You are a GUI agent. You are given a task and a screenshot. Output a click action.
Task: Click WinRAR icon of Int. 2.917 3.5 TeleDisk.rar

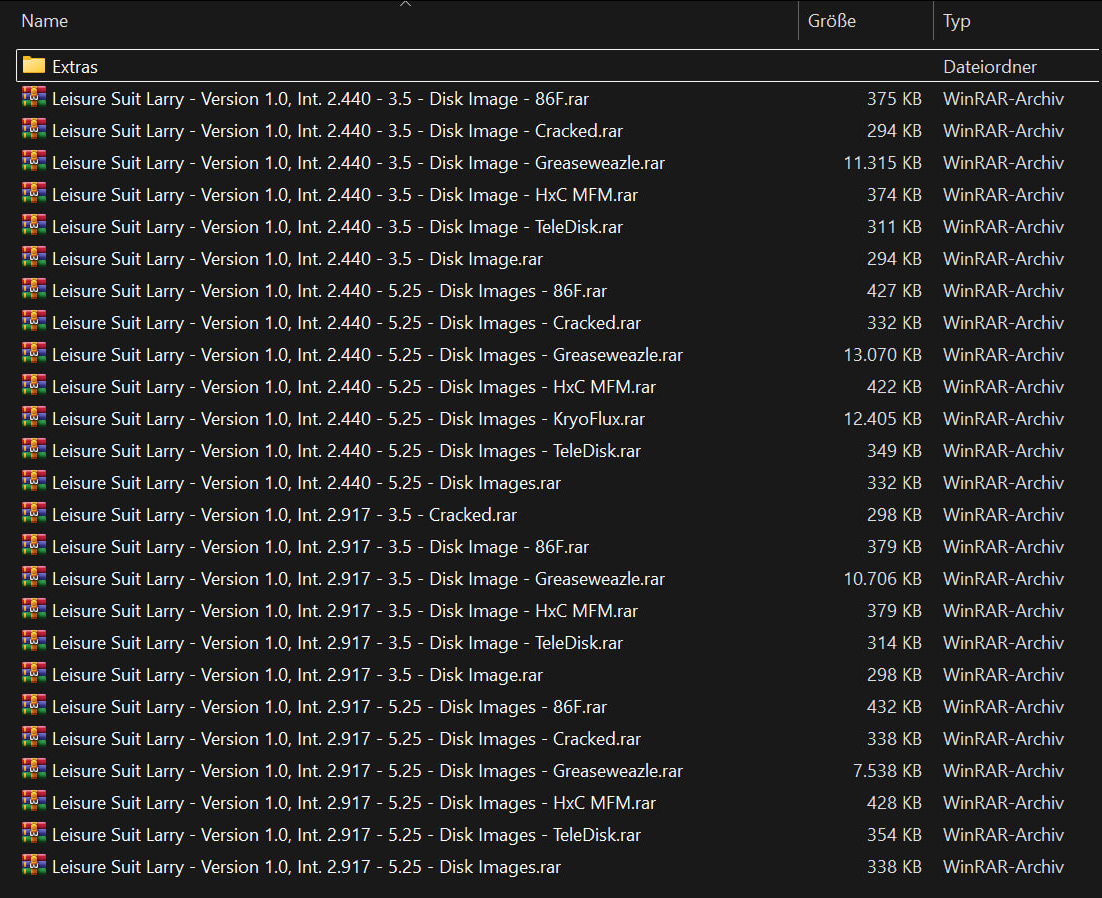point(34,642)
